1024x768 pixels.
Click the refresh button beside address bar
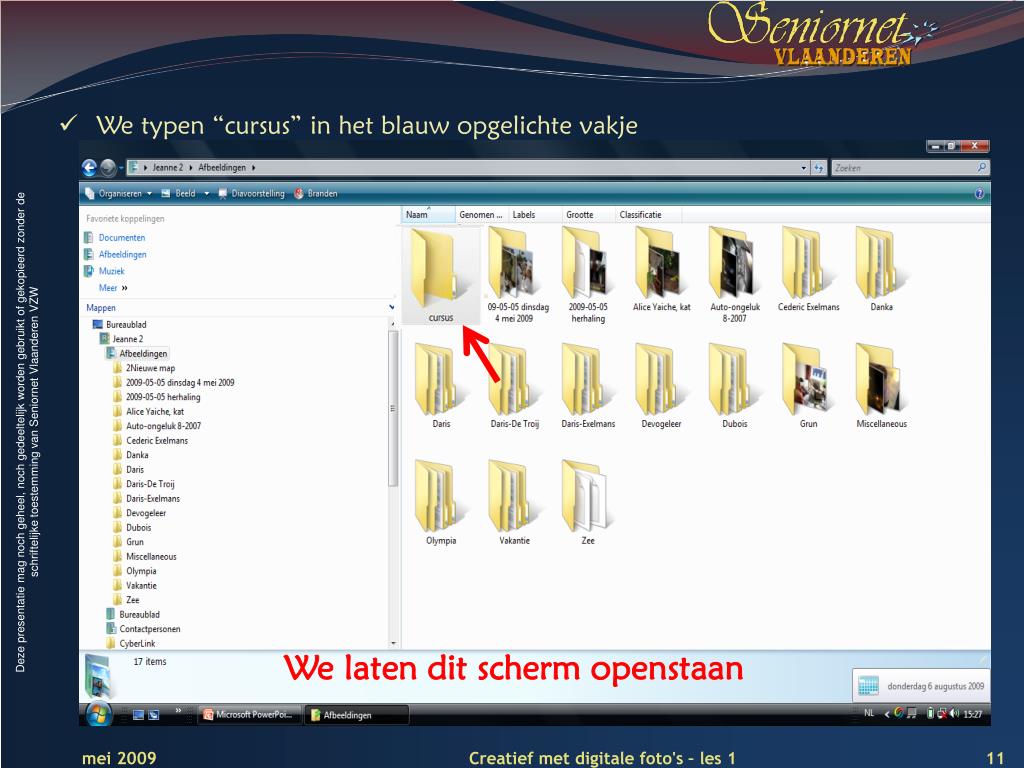pyautogui.click(x=818, y=168)
